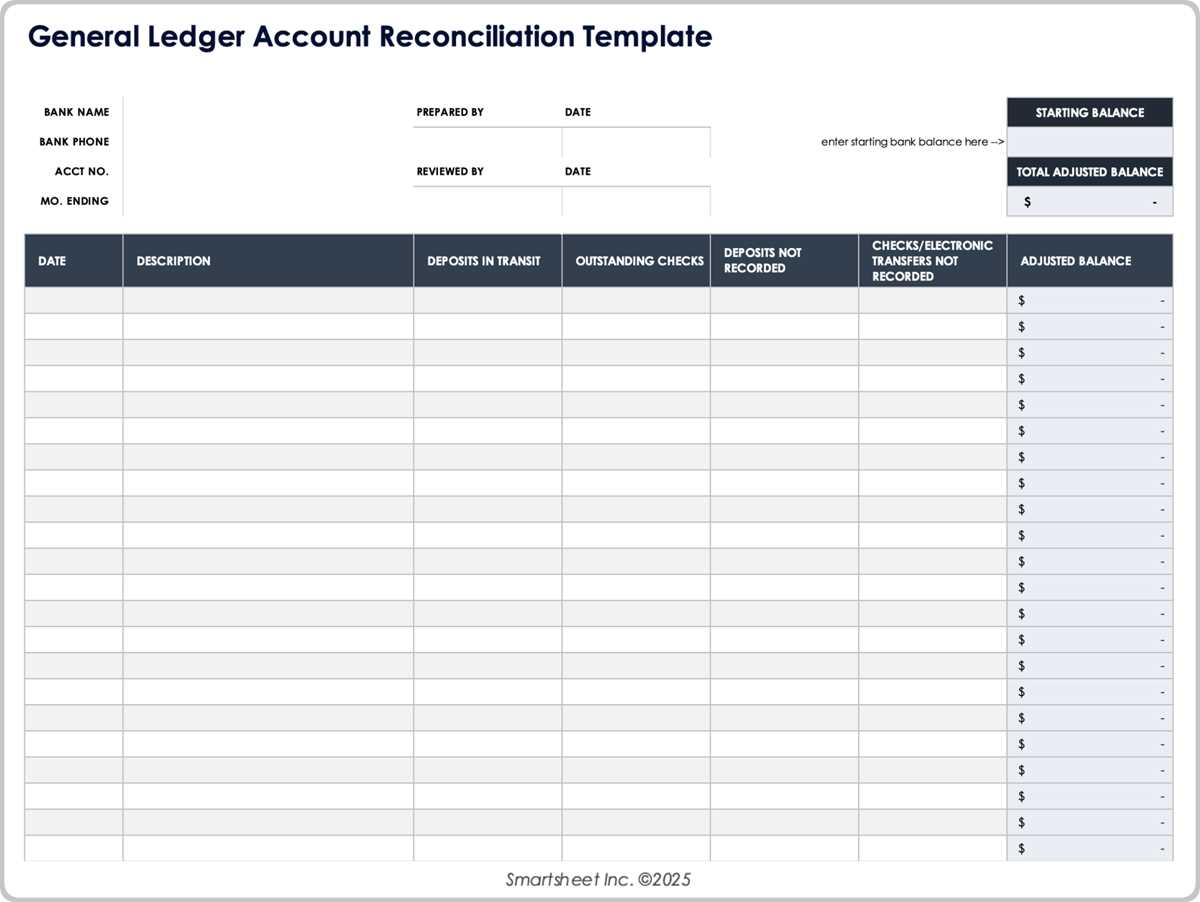The height and width of the screenshot is (902, 1200).
Task: Select the ACCT NO. label
Action: 82,172
